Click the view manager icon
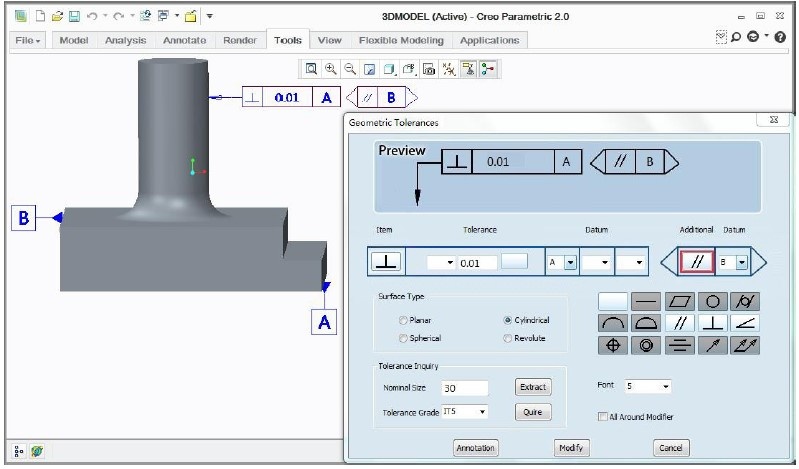The image size is (799, 469). (x=429, y=69)
